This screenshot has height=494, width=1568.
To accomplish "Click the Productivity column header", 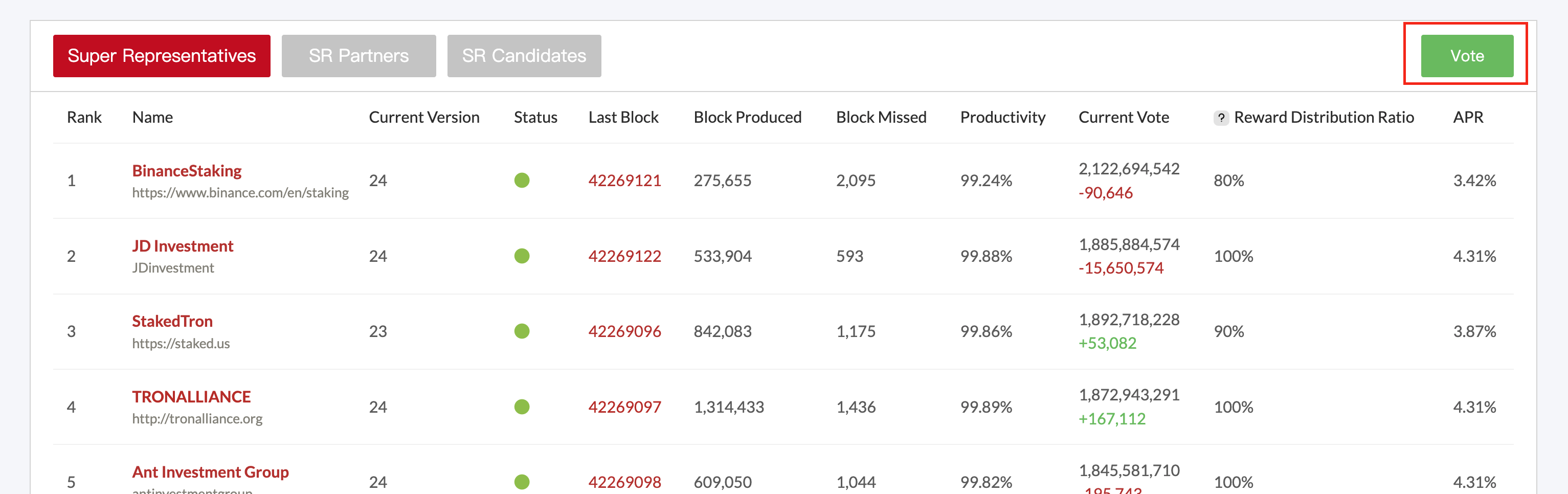I will click(1003, 118).
